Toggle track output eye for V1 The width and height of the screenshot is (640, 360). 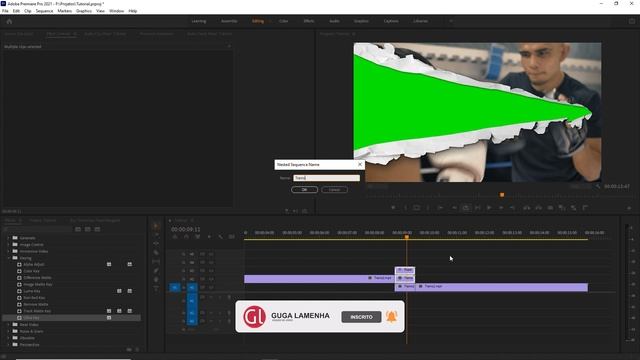[211, 287]
